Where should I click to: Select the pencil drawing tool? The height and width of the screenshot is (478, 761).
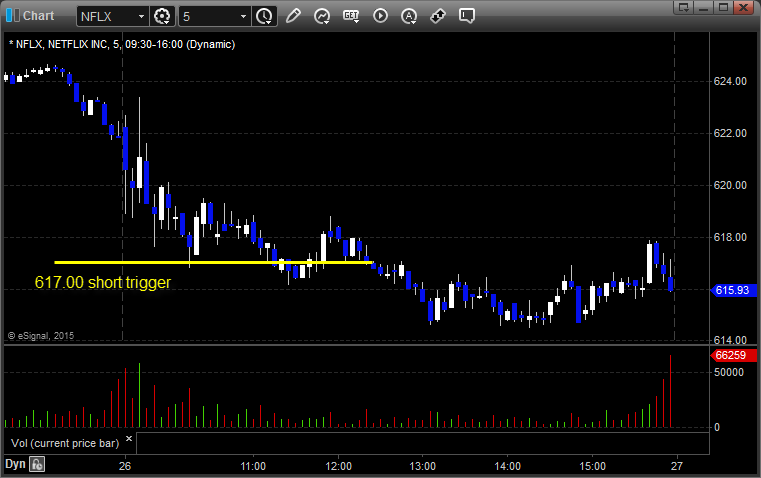pyautogui.click(x=293, y=16)
